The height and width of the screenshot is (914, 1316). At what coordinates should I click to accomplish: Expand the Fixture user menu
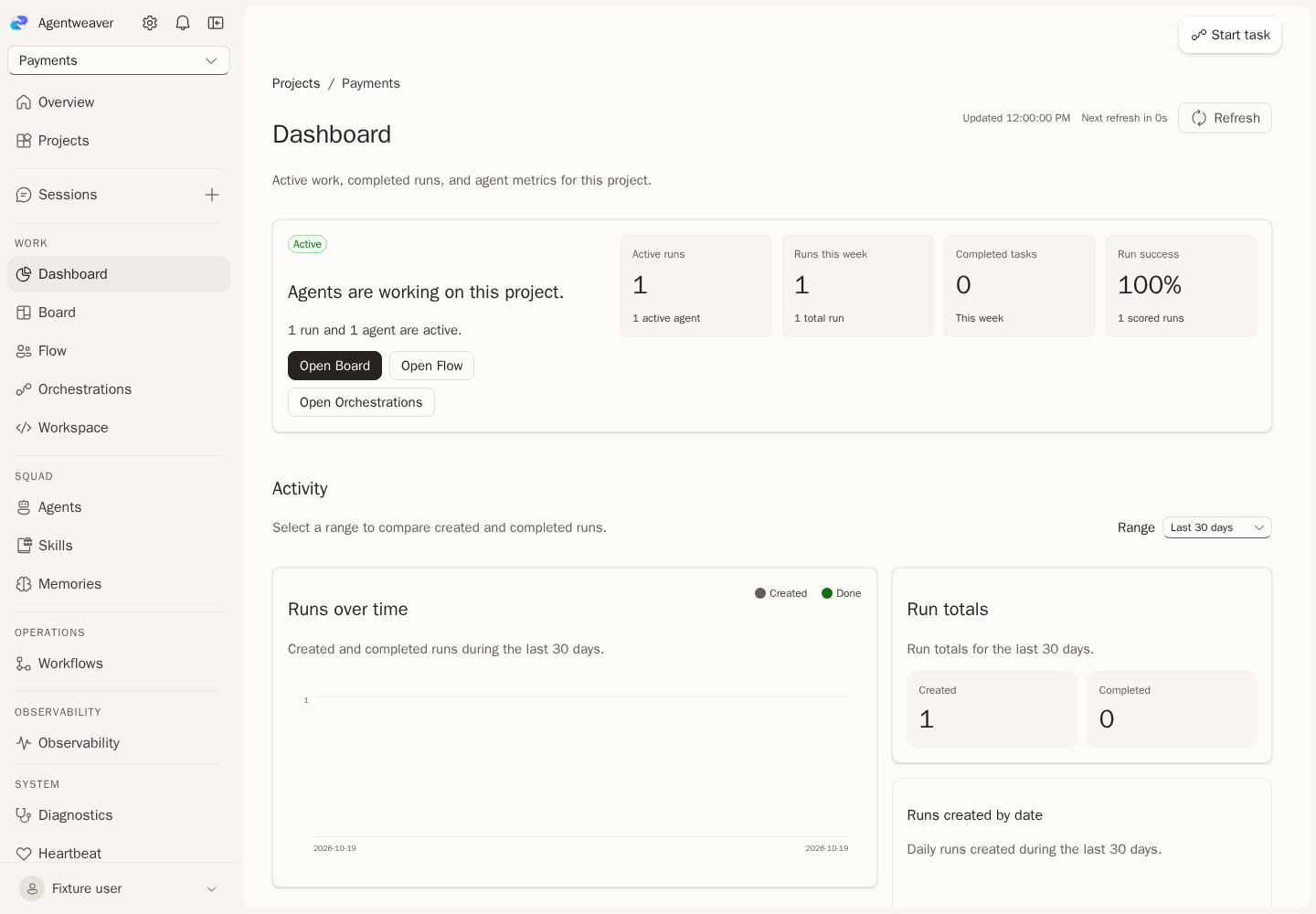[119, 888]
